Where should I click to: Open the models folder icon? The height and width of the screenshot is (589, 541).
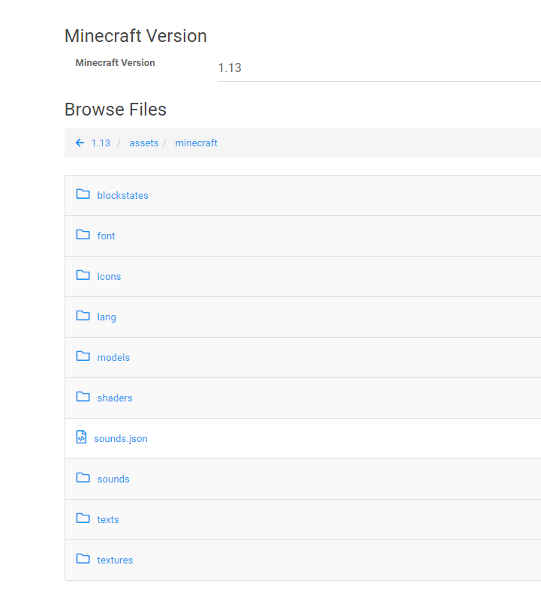click(x=83, y=356)
